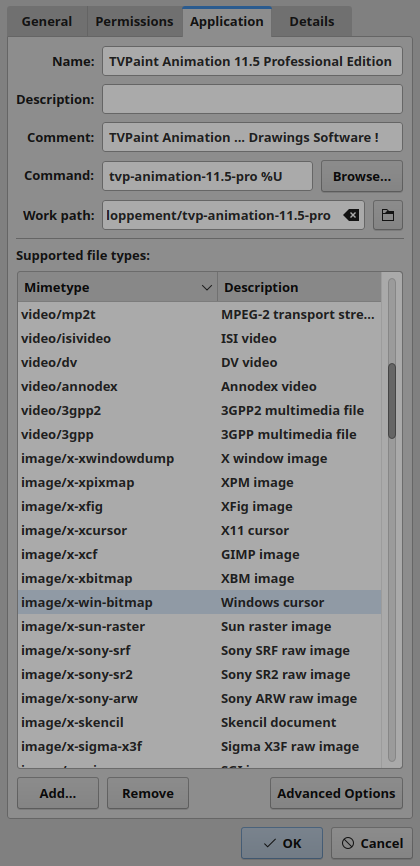The width and height of the screenshot is (420, 866).
Task: Select the image/x-xcursor row
Action: (200, 531)
